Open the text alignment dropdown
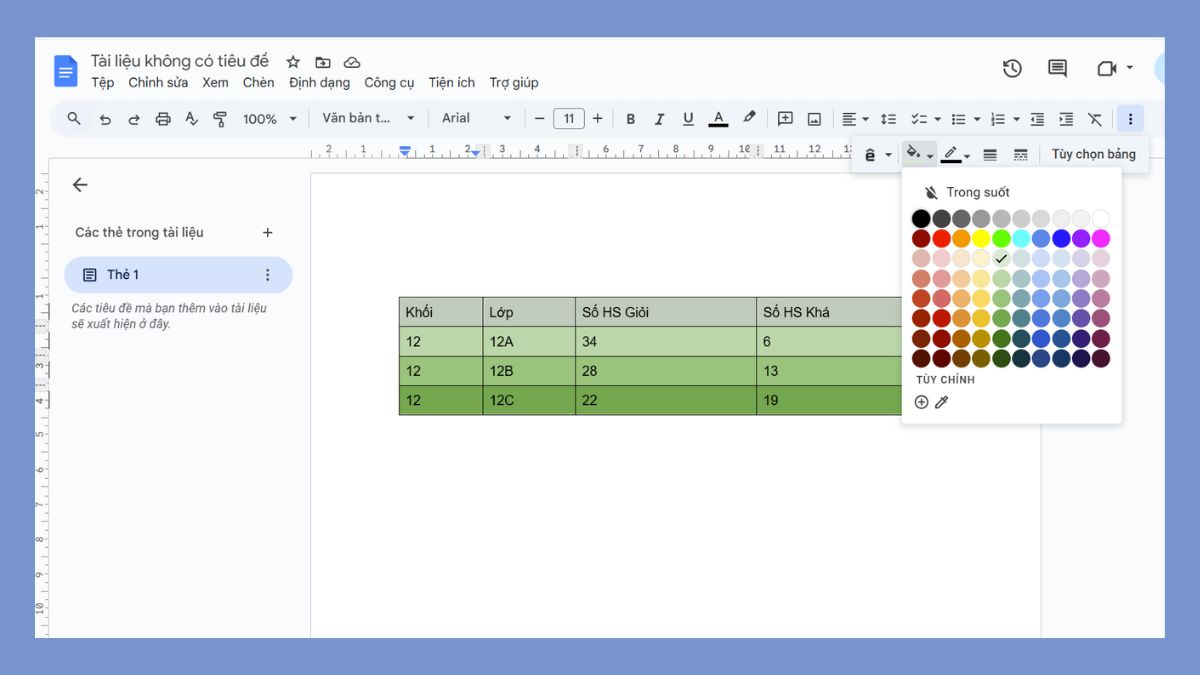The height and width of the screenshot is (675, 1200). point(854,119)
